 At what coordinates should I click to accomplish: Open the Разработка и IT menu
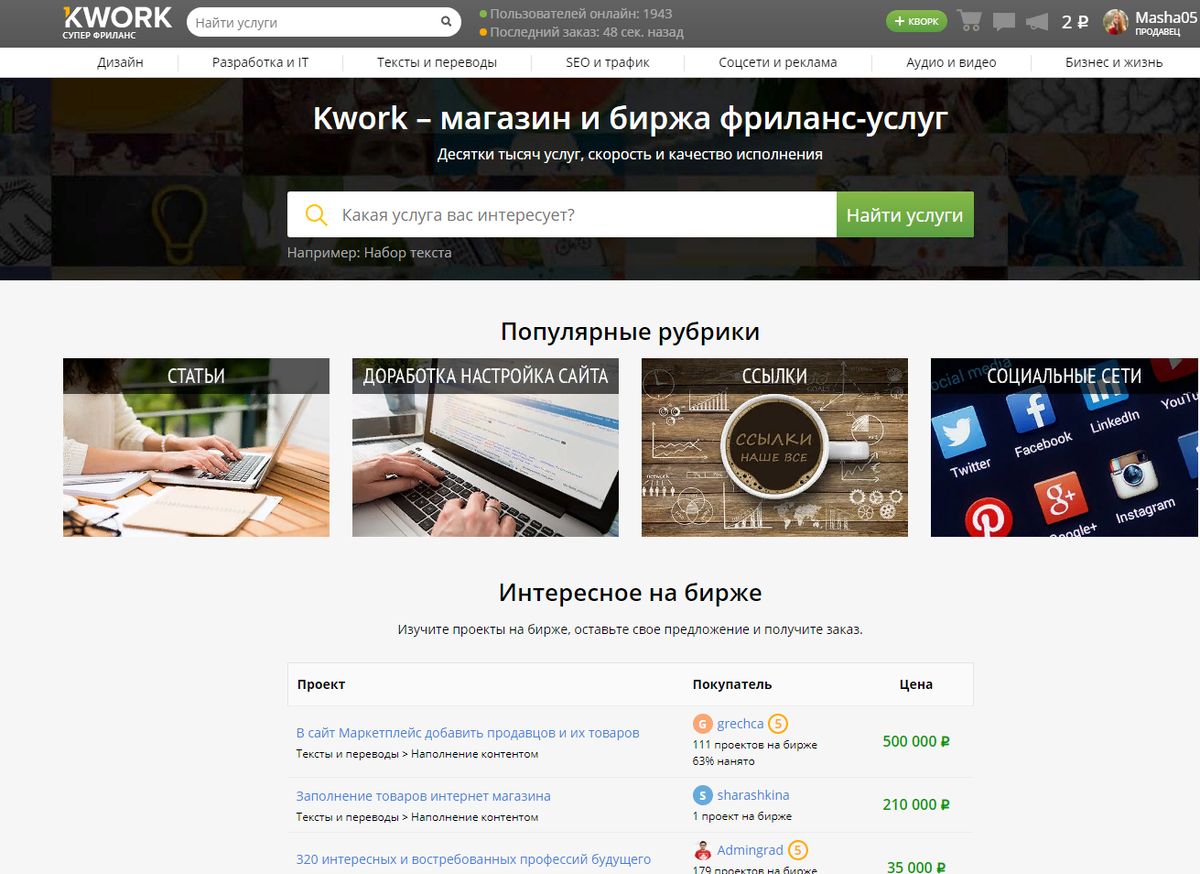(x=260, y=62)
